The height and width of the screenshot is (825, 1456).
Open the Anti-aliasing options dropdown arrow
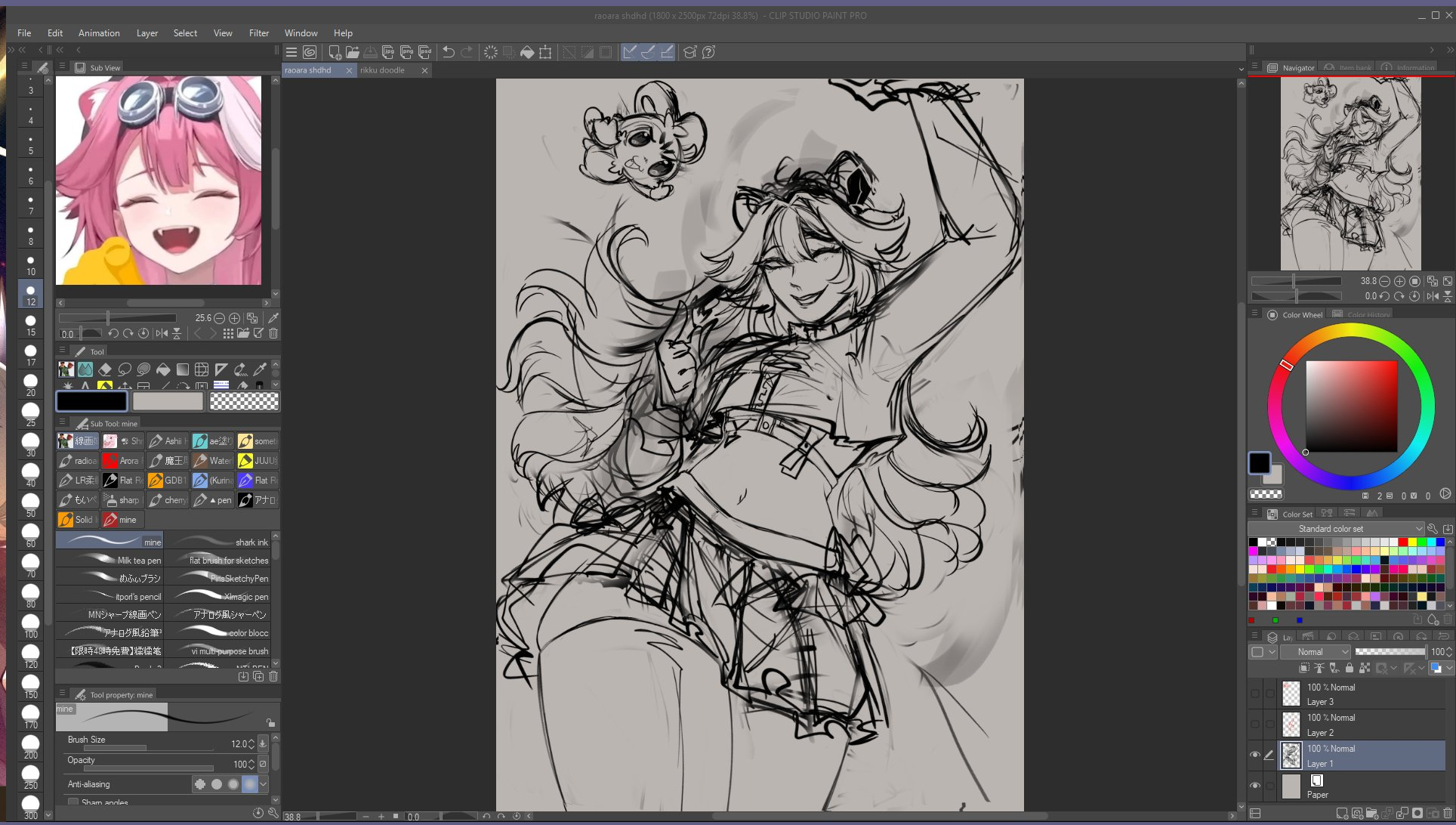pos(264,784)
